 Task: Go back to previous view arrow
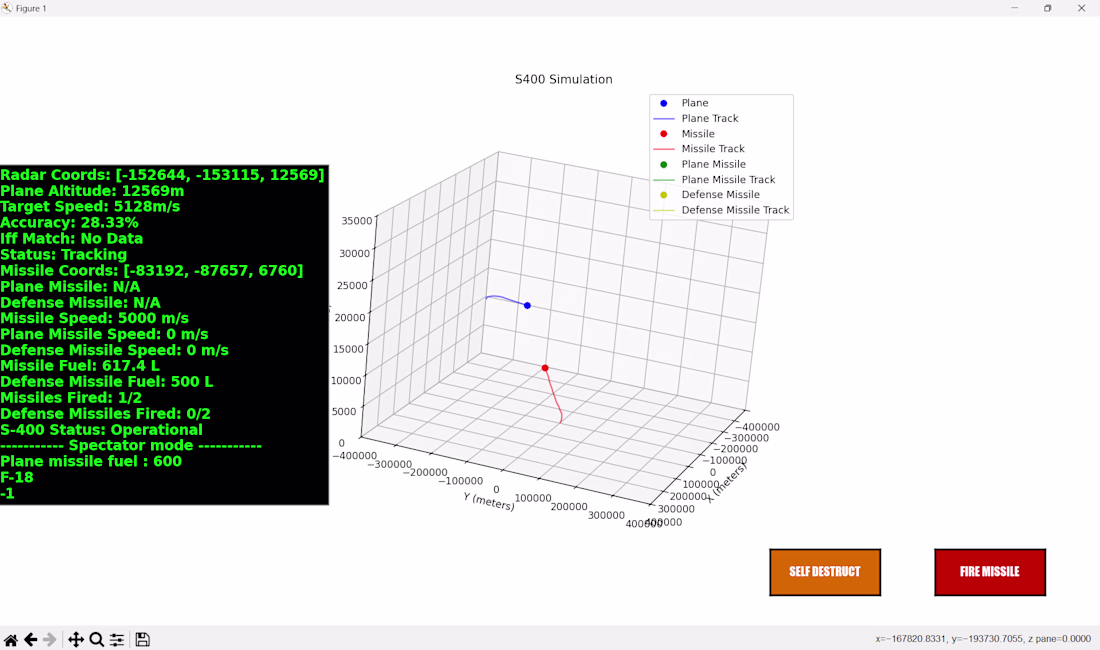click(x=30, y=639)
